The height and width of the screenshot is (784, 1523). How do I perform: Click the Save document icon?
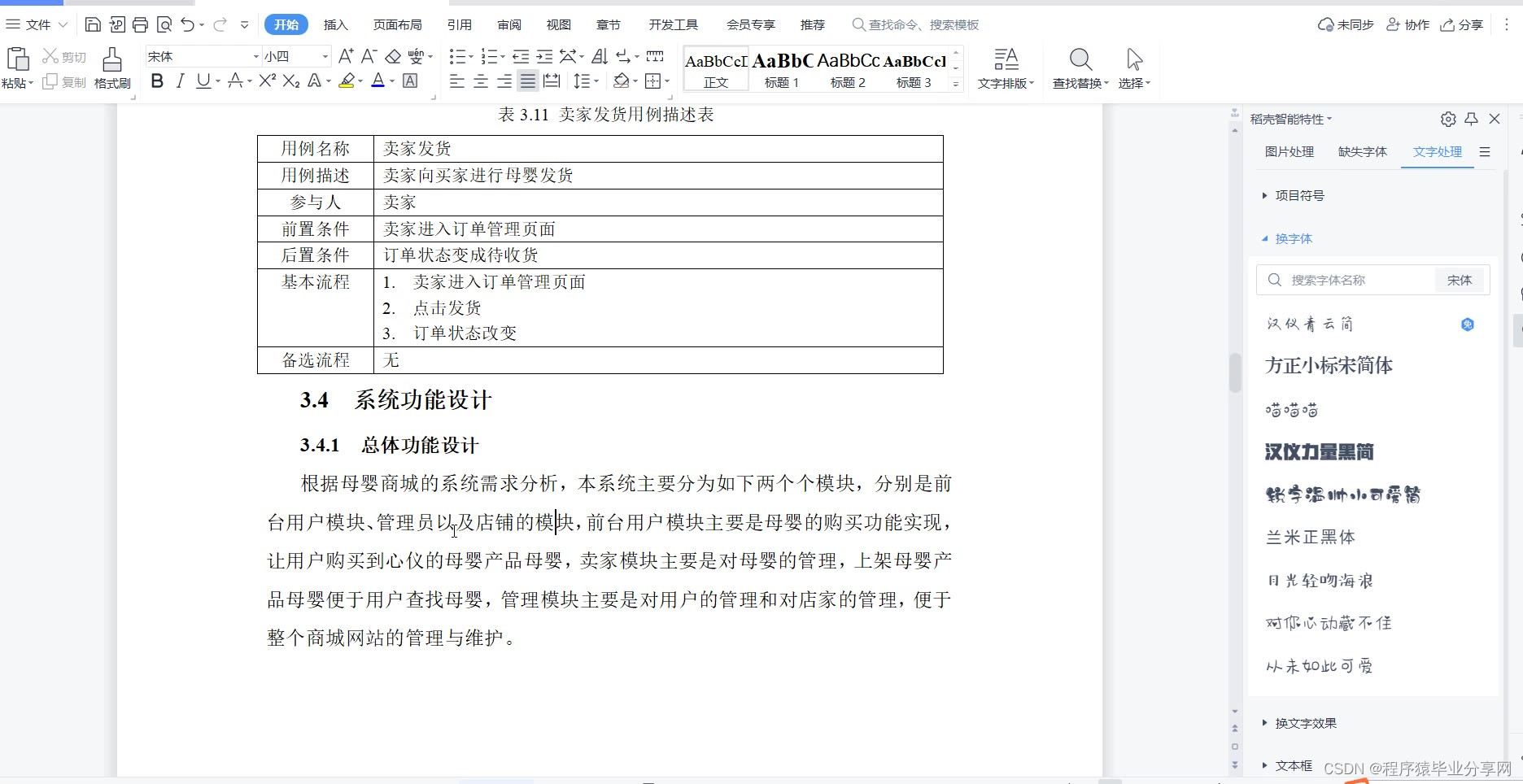pyautogui.click(x=93, y=24)
